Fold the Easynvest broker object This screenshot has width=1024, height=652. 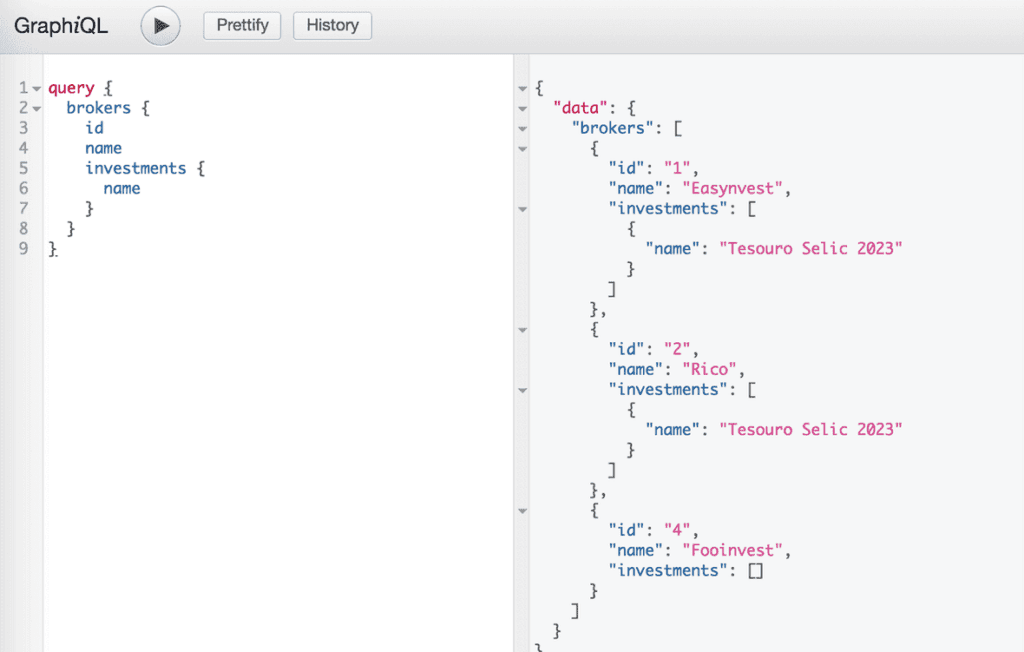click(x=522, y=149)
